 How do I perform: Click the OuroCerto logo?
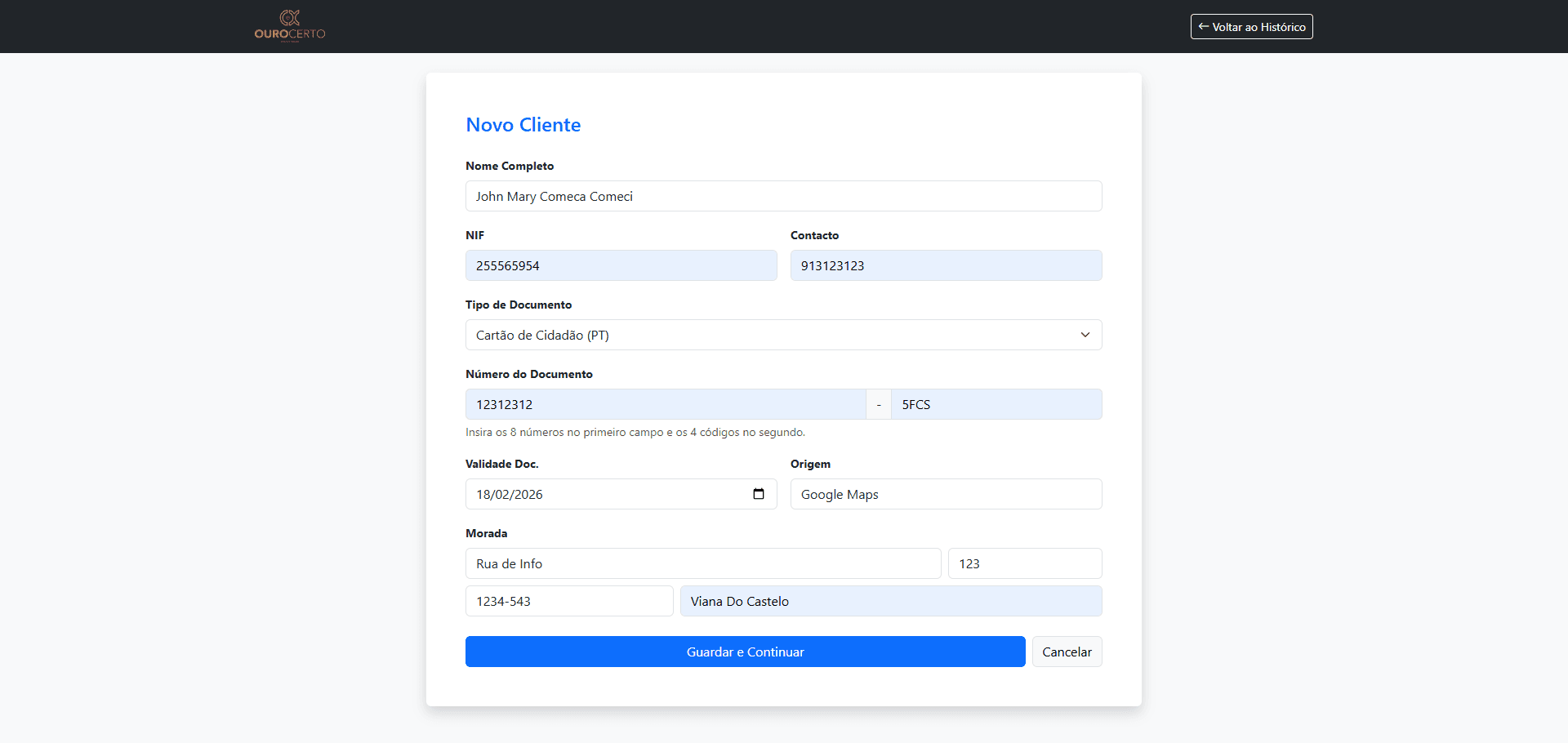coord(290,25)
